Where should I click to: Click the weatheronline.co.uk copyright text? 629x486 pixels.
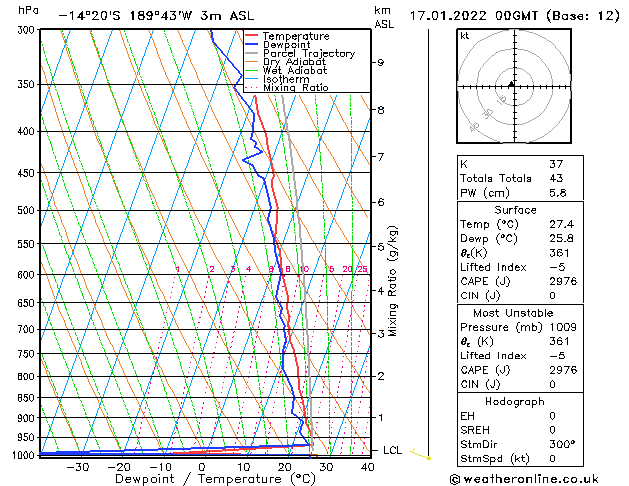[x=524, y=479]
